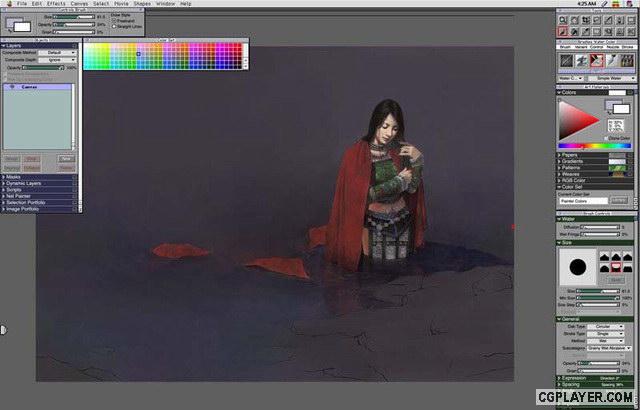Click the Diffusion slider in Water section

[x=600, y=227]
